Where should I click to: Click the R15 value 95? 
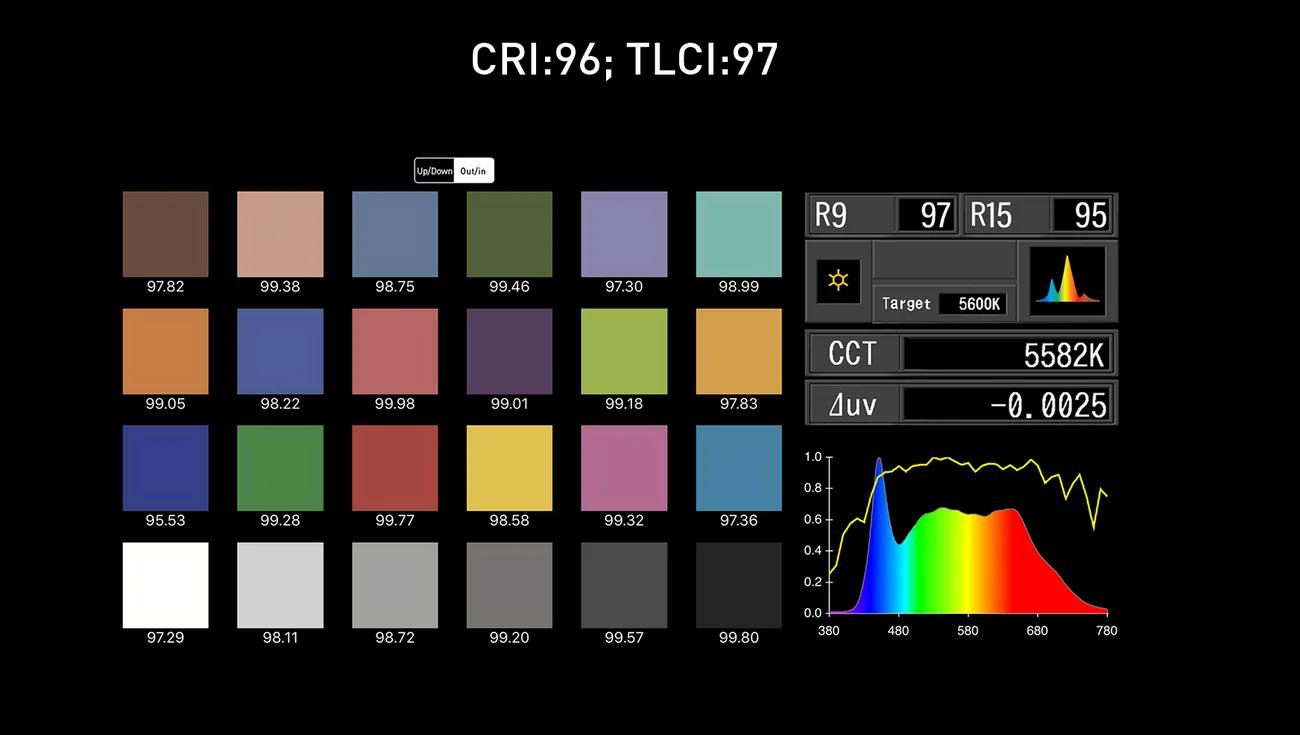1080,215
